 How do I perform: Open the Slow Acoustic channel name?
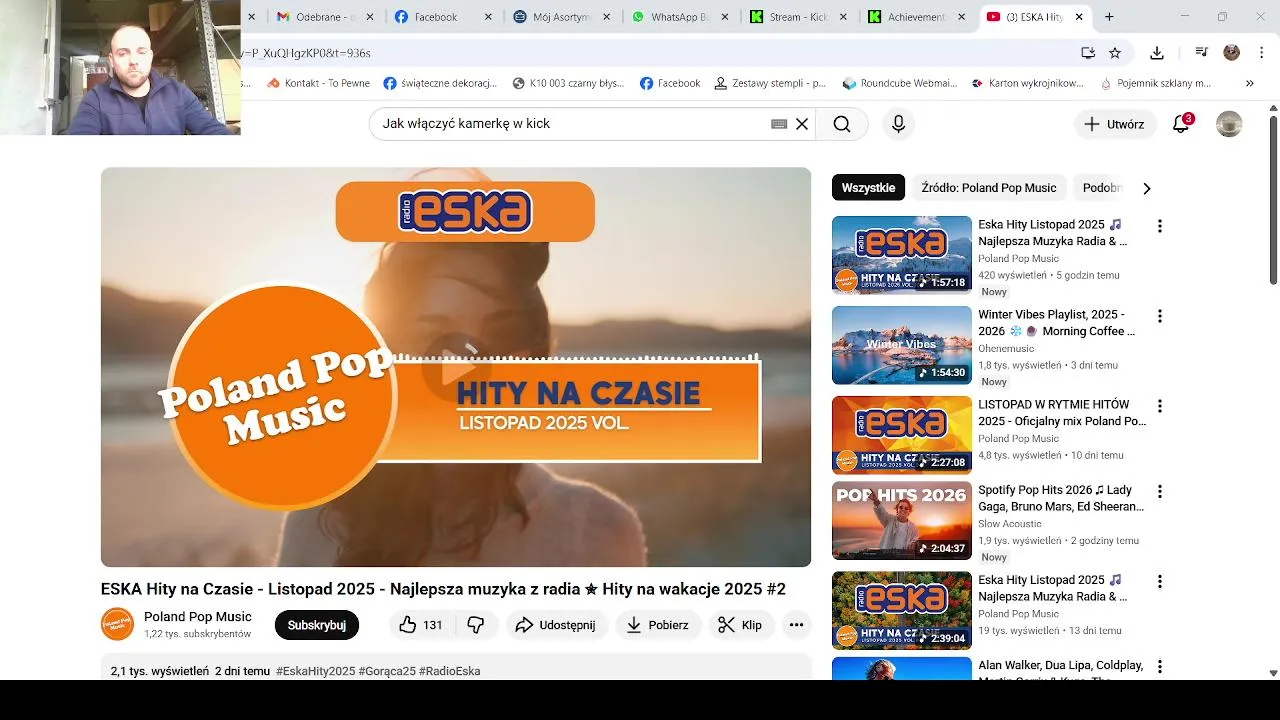pyautogui.click(x=1010, y=524)
